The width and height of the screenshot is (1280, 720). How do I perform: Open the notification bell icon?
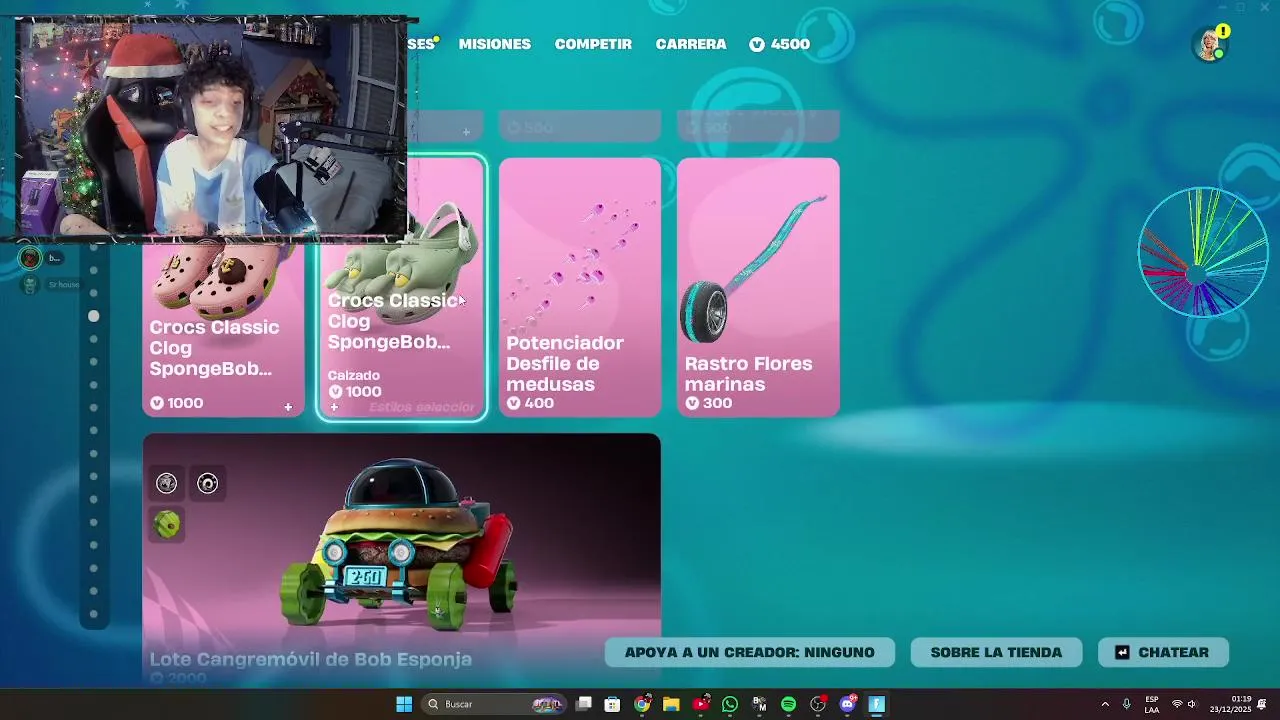click(x=1263, y=704)
